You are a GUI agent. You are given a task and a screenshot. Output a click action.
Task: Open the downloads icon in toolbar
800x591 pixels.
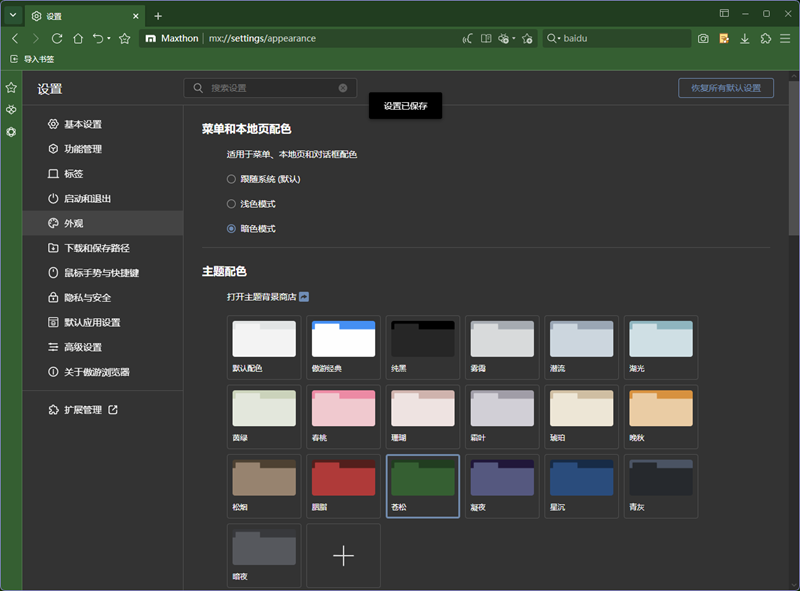point(744,38)
